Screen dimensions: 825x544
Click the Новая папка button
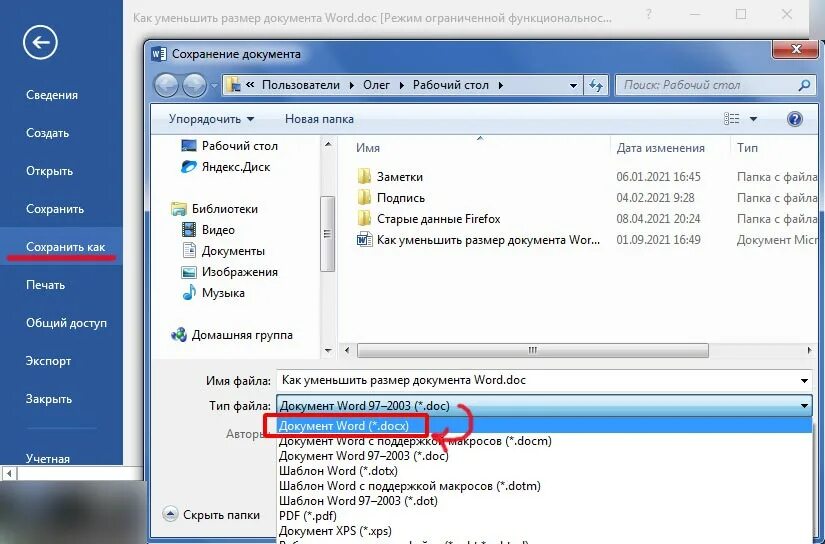coord(319,119)
